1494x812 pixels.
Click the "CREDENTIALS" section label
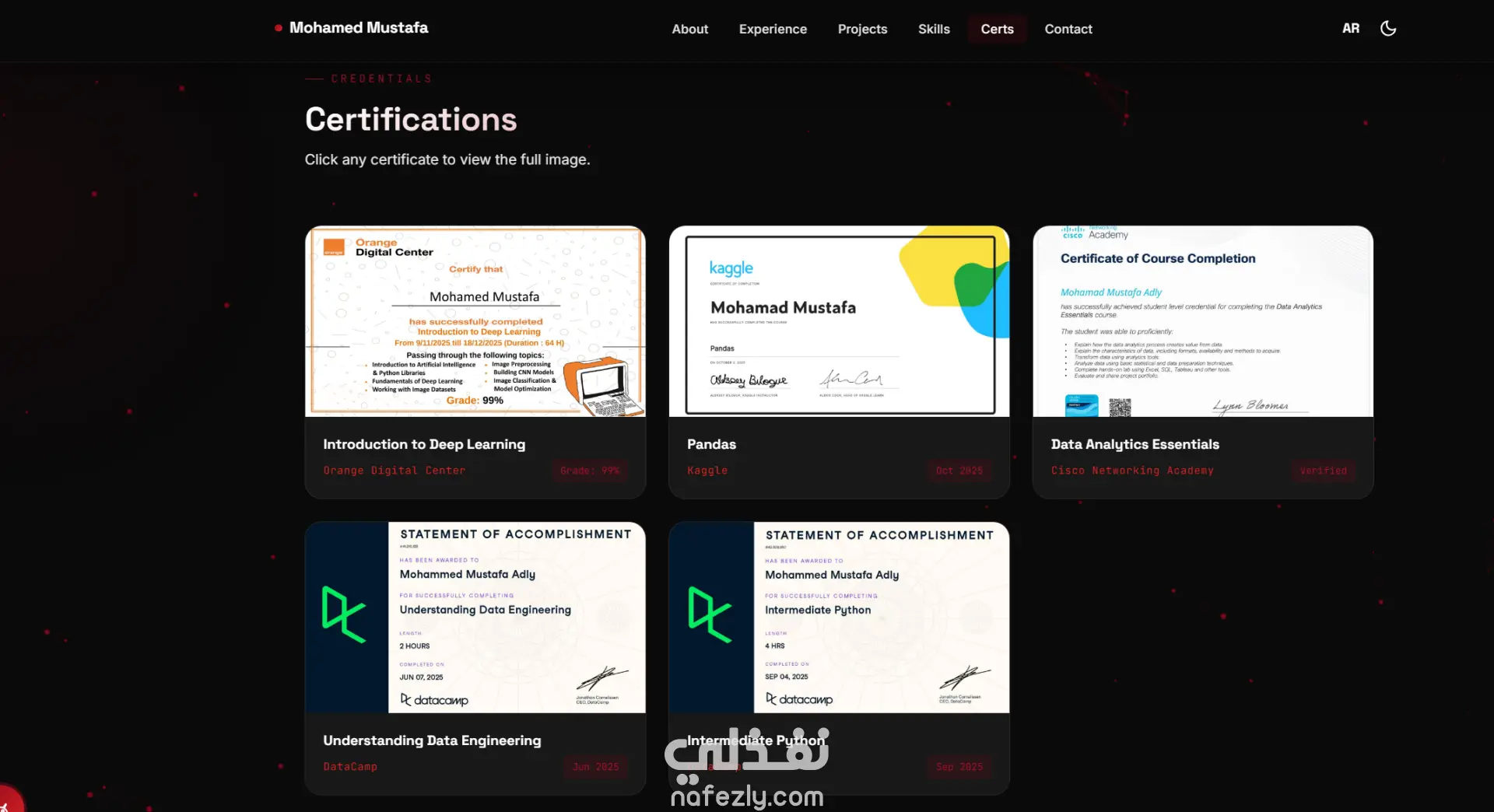pos(381,79)
